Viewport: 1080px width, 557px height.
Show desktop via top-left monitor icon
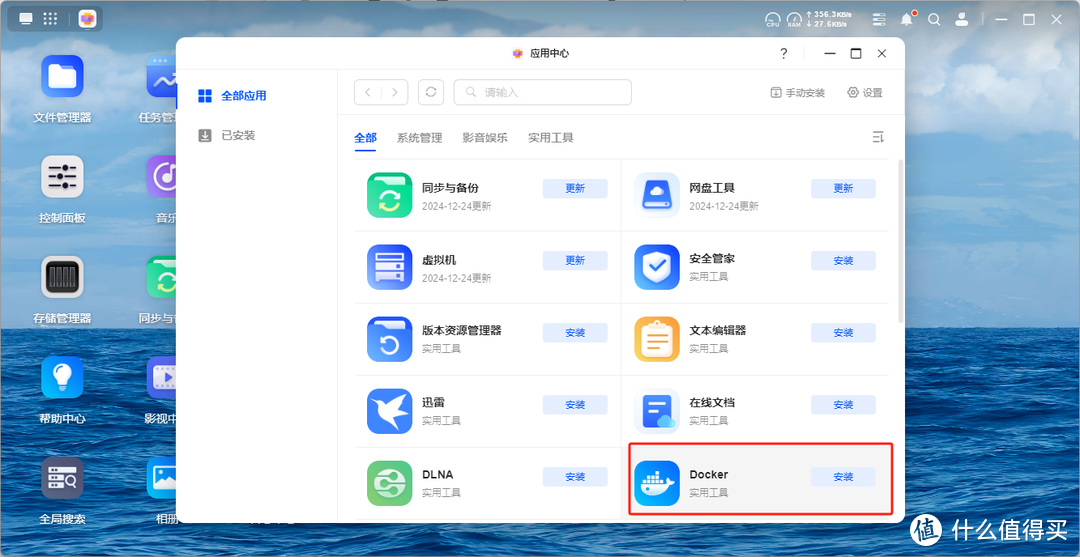pyautogui.click(x=25, y=19)
